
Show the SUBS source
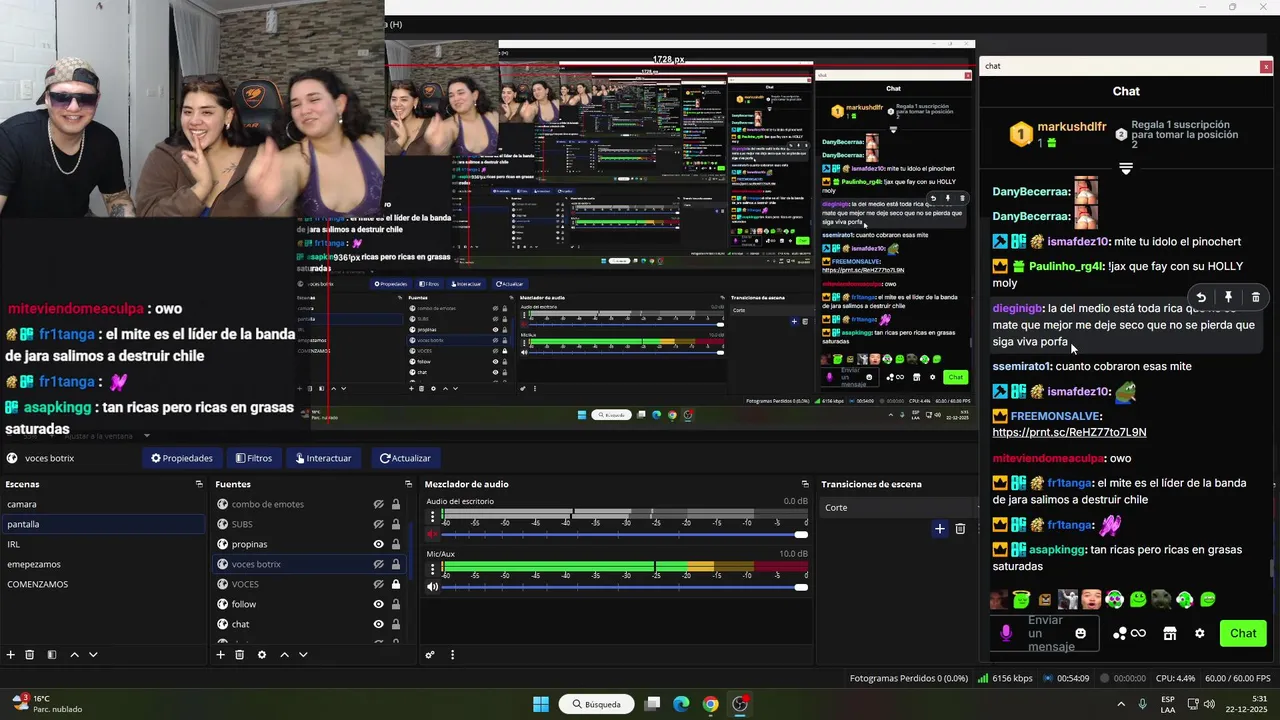379,524
